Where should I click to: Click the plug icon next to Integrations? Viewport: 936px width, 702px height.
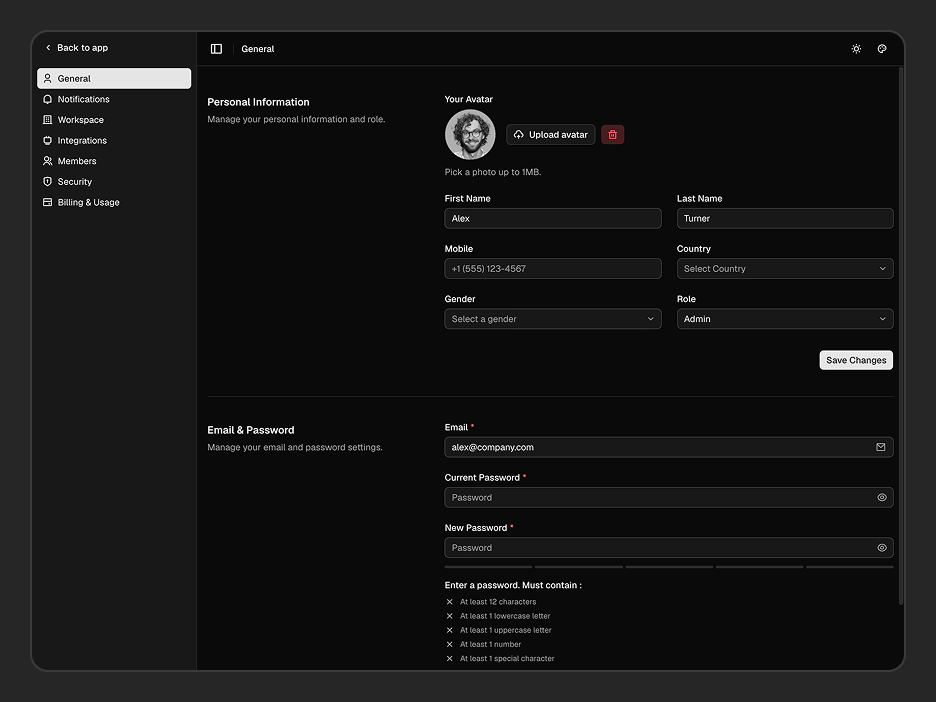coord(48,140)
